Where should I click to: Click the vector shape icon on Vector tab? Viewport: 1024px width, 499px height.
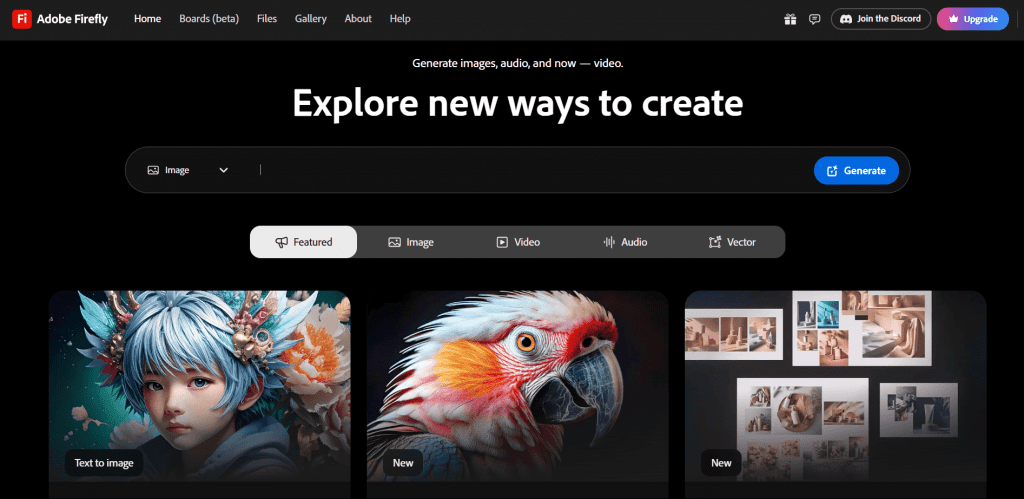714,242
